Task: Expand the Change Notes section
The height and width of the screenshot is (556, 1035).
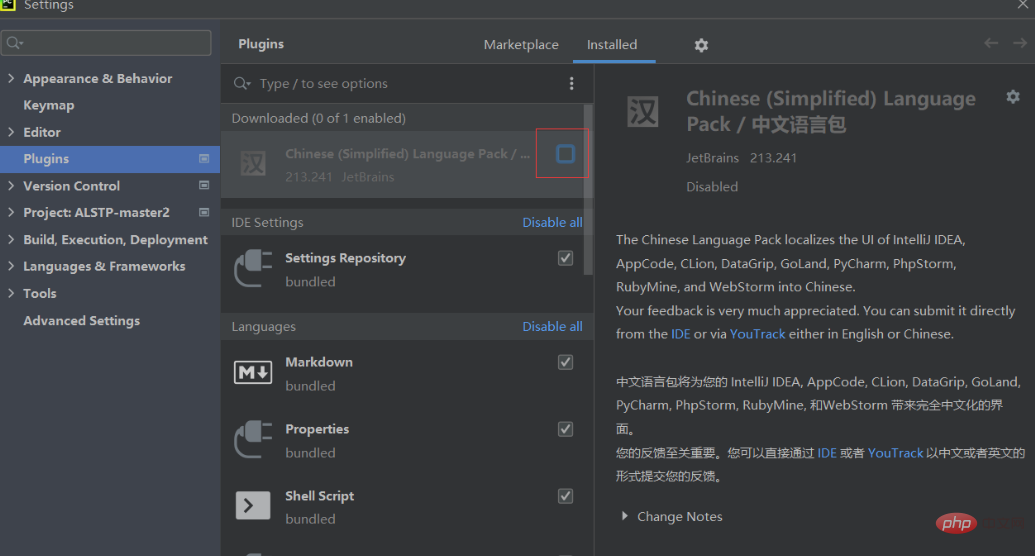Action: tap(625, 517)
